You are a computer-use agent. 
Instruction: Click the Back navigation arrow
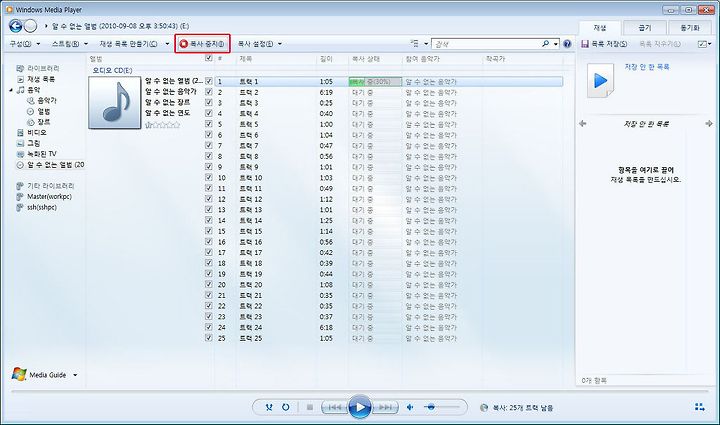[16, 26]
